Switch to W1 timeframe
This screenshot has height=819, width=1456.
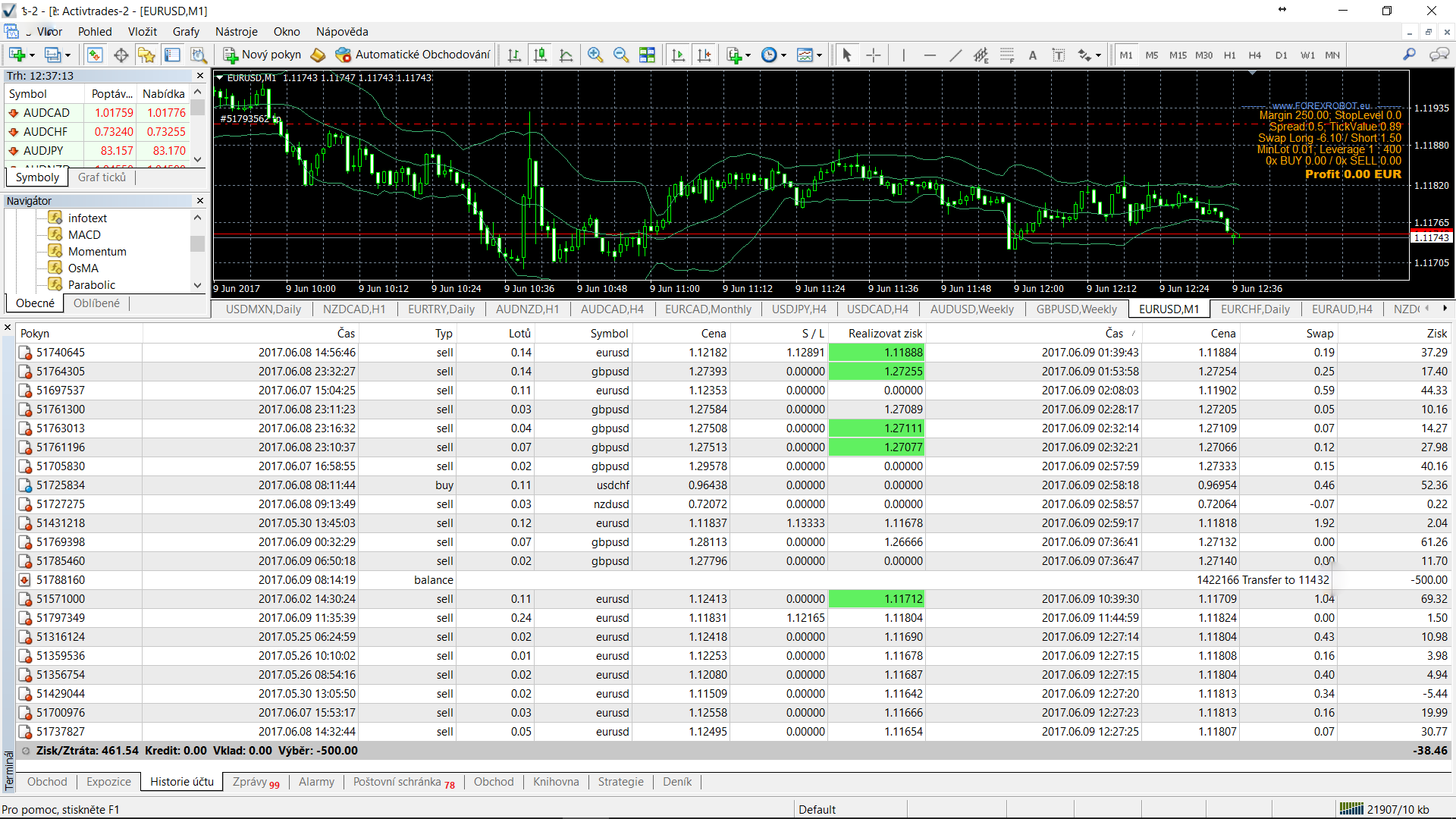(1307, 55)
